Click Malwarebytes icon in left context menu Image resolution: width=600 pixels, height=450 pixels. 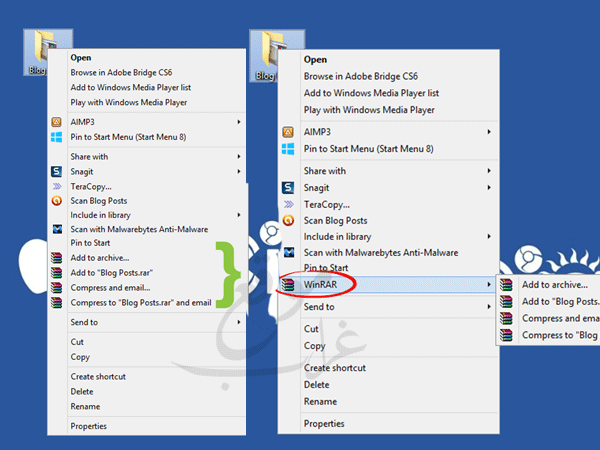coord(57,229)
